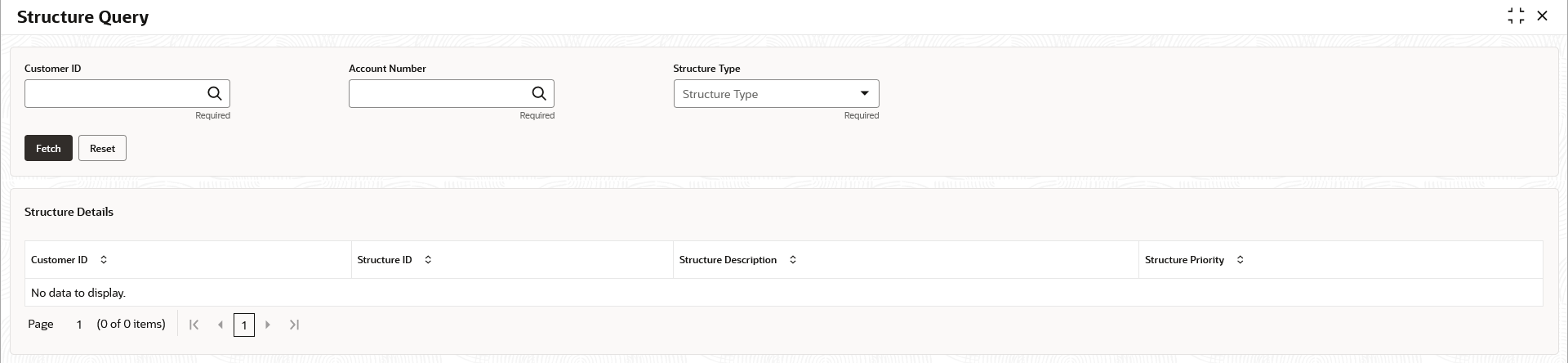This screenshot has height=363, width=1568.
Task: Click the Structure Description column header
Action: coord(728,260)
